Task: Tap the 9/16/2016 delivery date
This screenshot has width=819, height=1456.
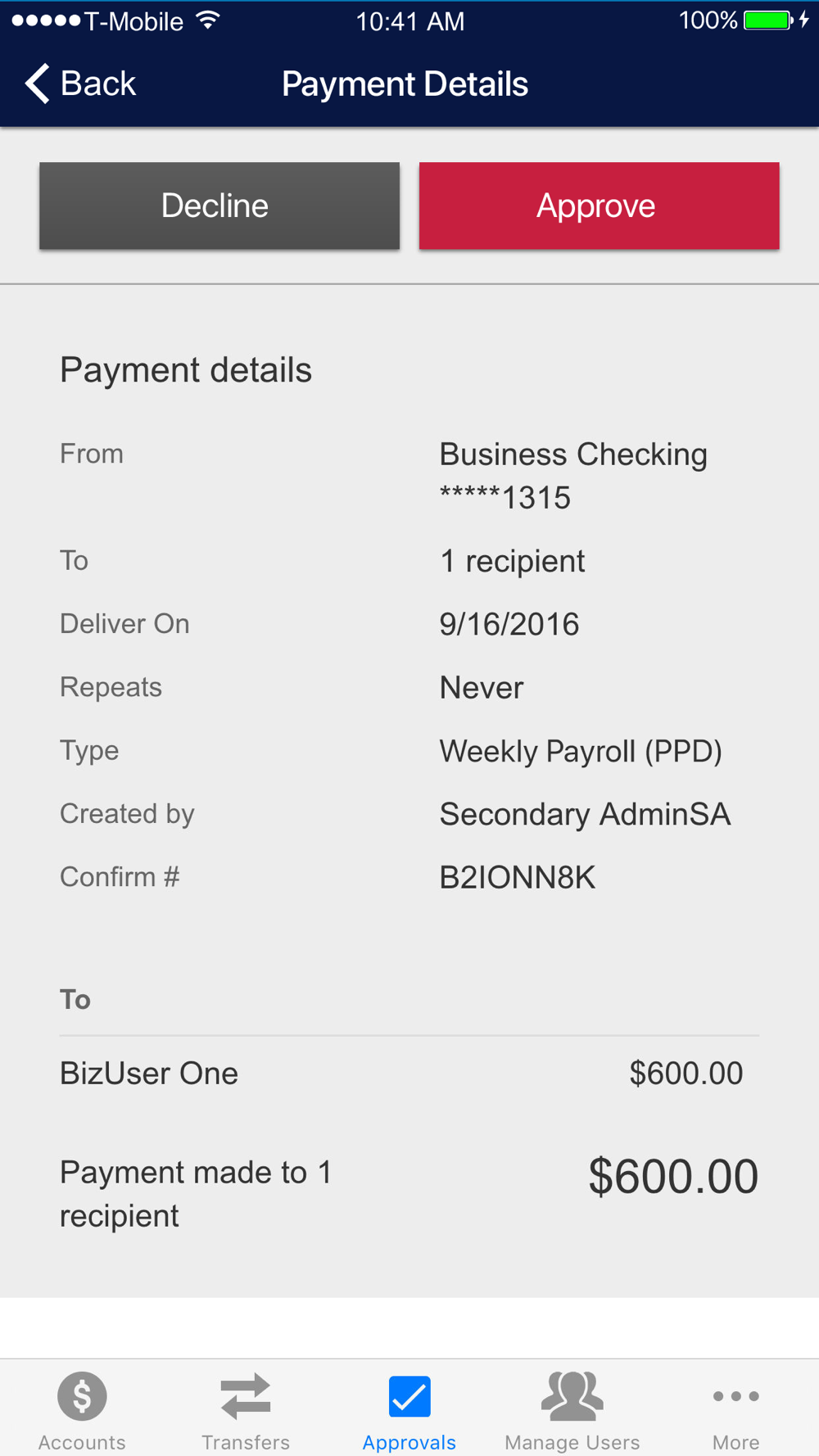Action: tap(509, 625)
